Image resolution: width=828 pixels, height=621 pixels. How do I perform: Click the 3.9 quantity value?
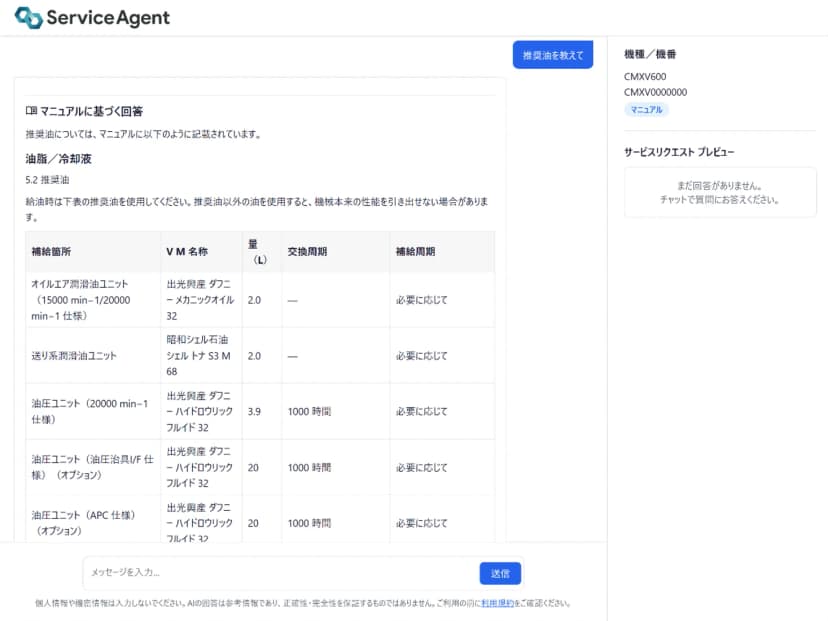click(x=254, y=411)
